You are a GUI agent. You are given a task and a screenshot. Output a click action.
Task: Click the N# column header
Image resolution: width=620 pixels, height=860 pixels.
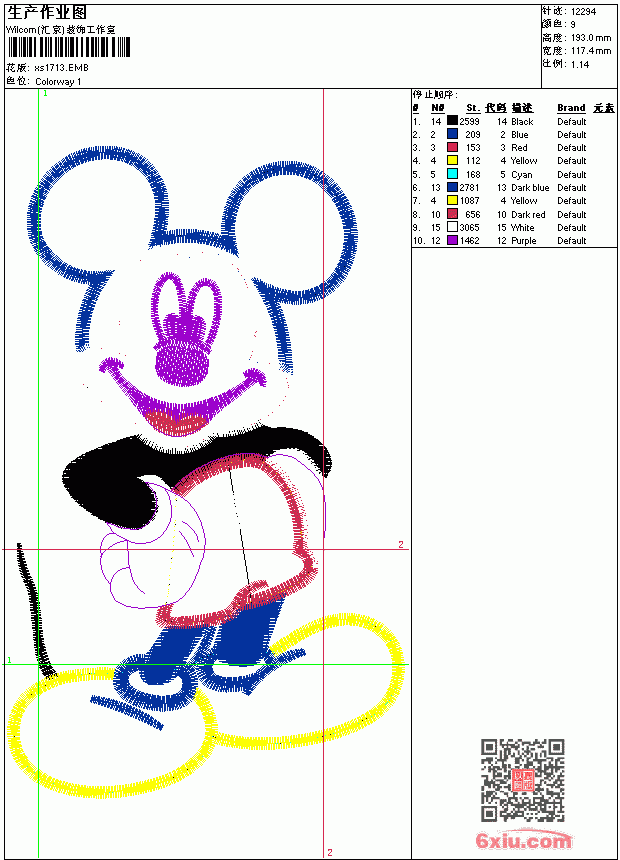click(x=437, y=108)
